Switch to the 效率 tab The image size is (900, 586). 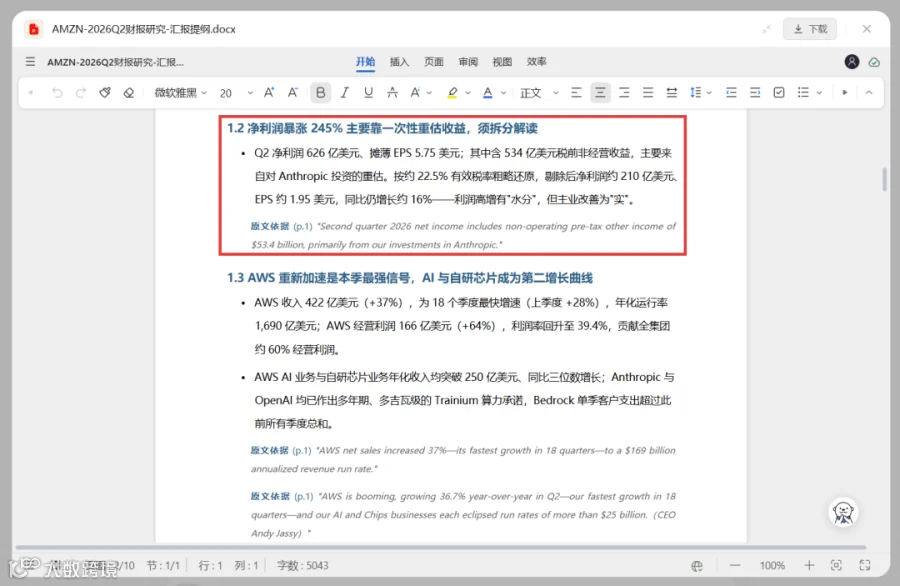tap(537, 62)
